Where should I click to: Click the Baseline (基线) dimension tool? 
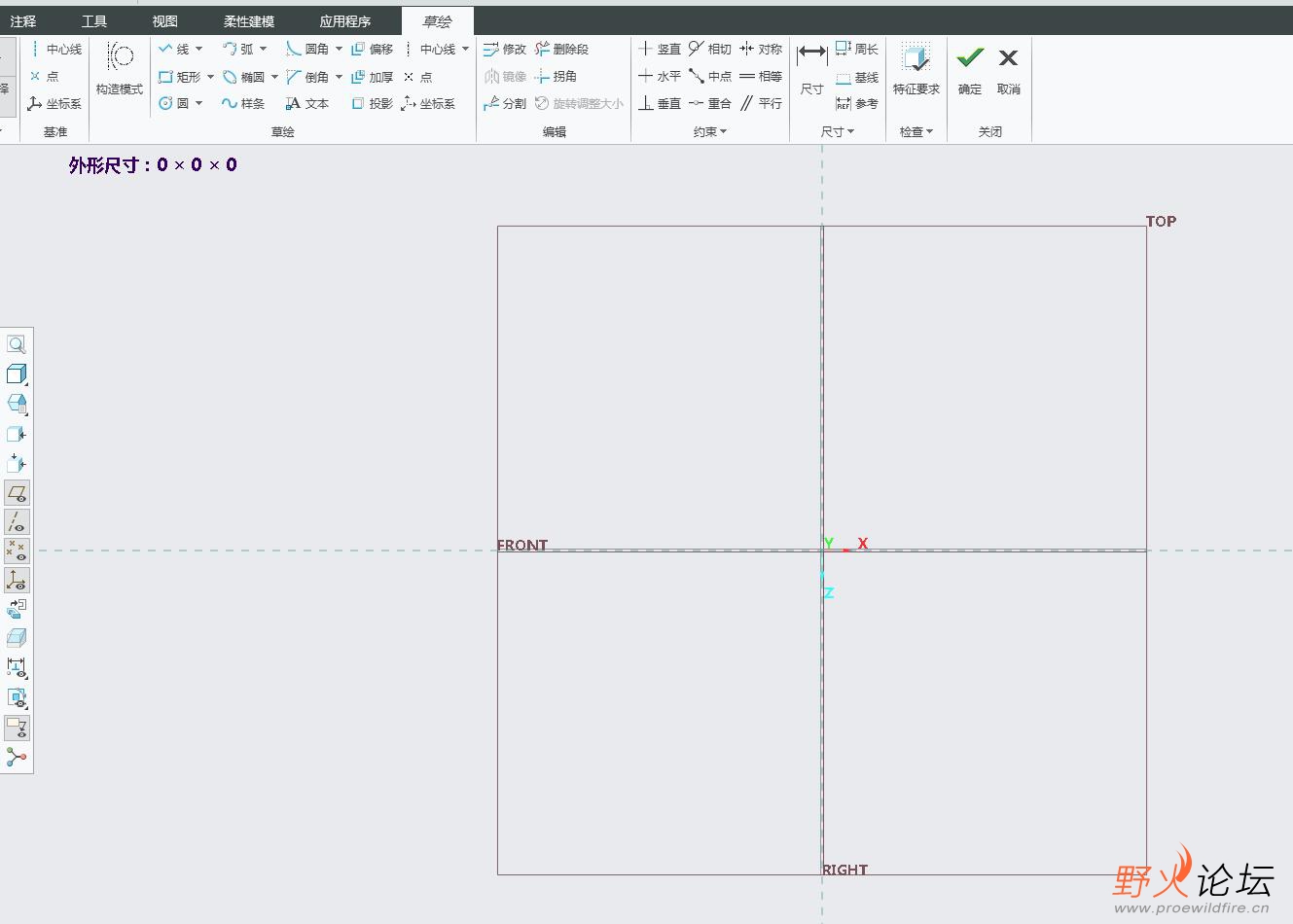(x=857, y=77)
